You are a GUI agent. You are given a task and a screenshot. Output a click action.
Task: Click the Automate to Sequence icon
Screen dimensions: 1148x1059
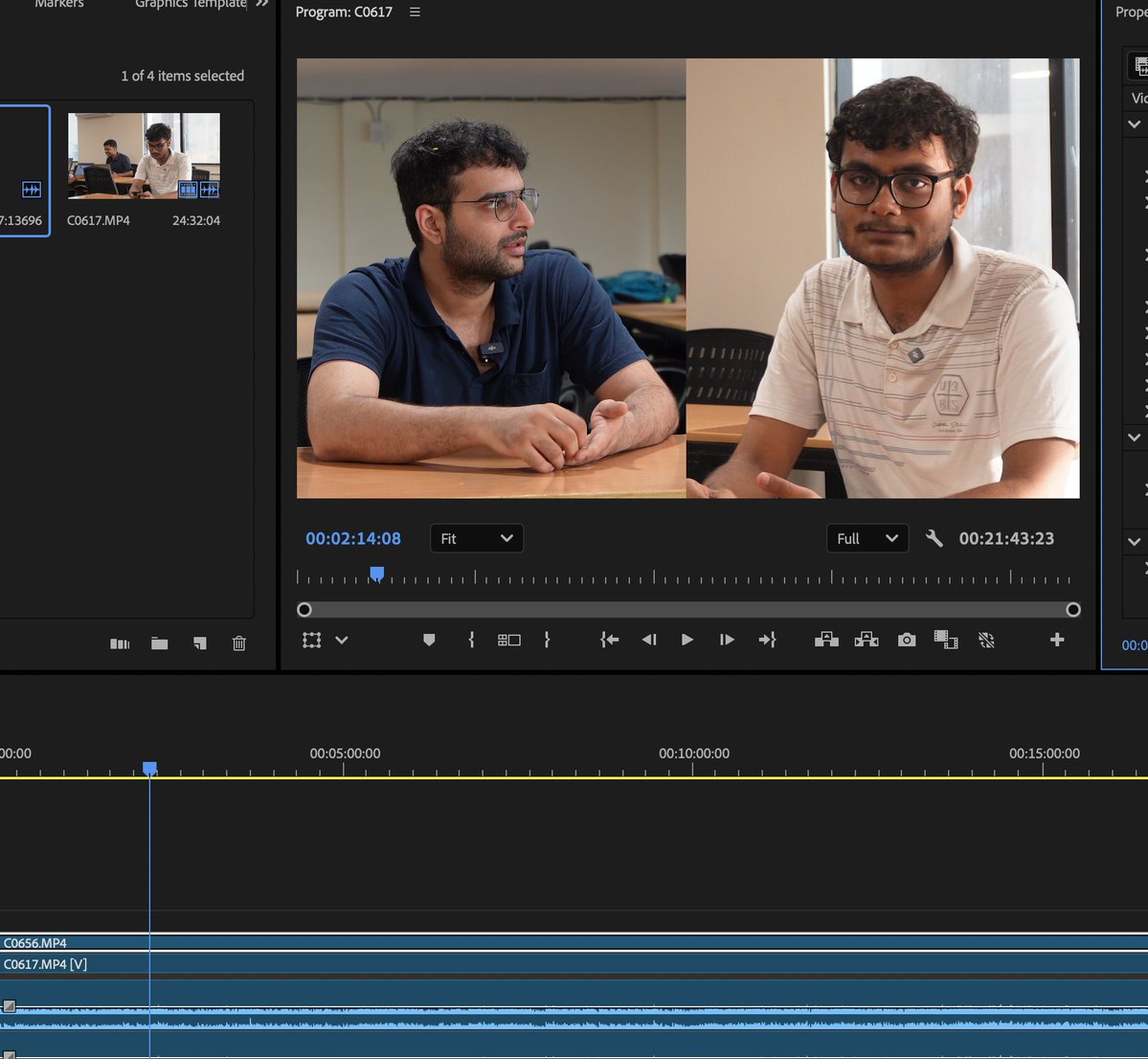coord(120,643)
